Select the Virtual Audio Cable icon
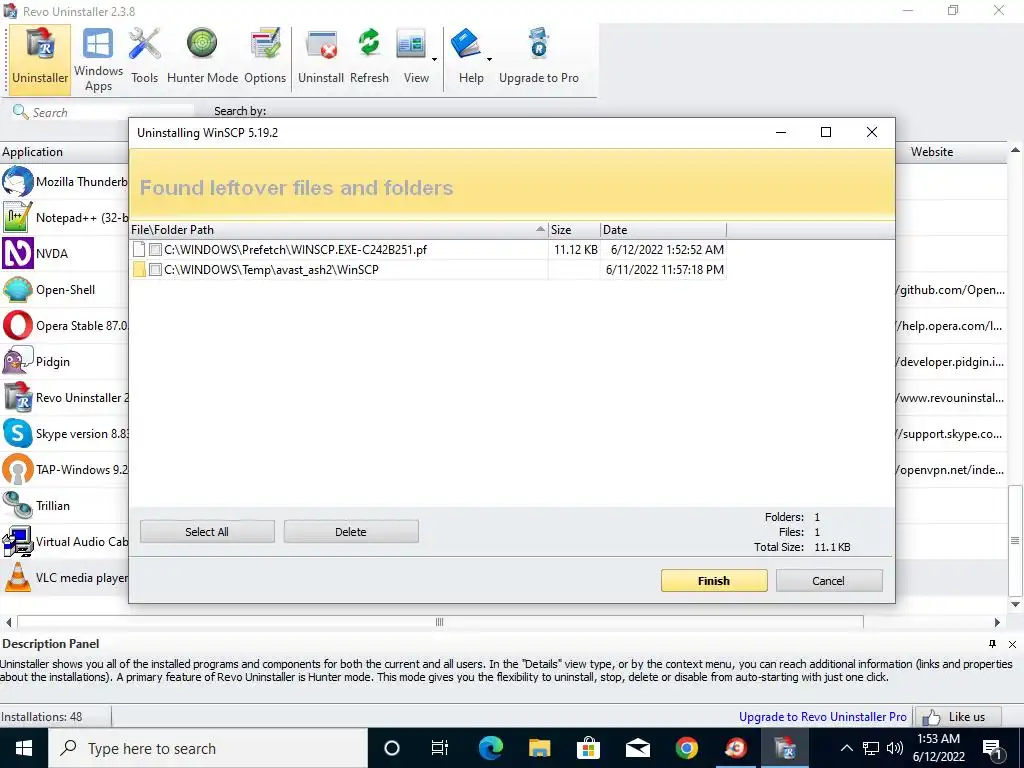This screenshot has width=1024, height=768. click(18, 541)
